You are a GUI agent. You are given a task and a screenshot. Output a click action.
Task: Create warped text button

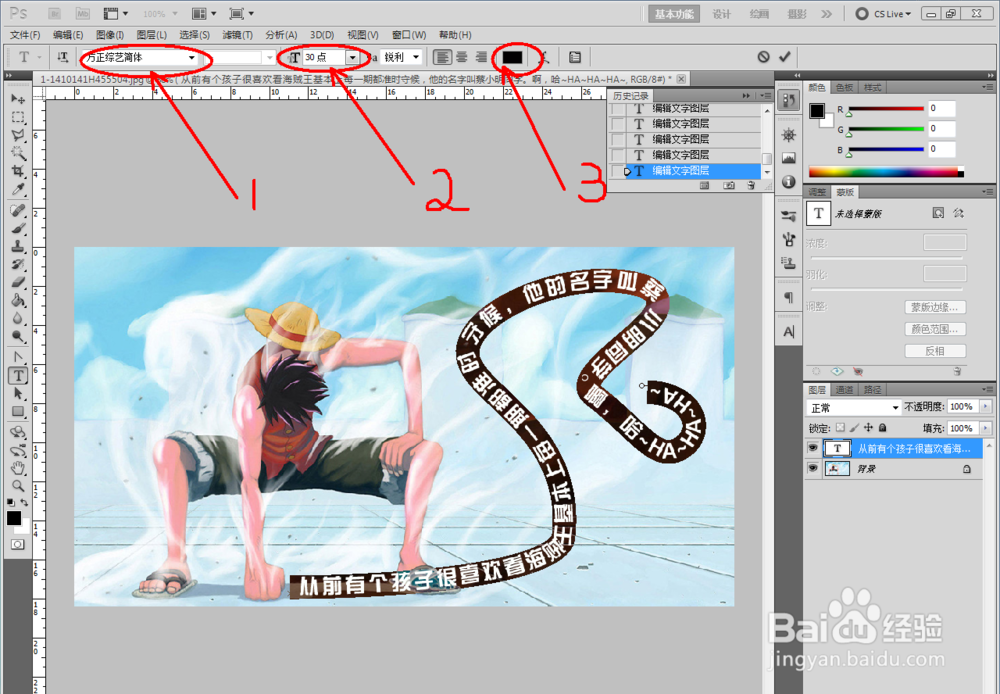(545, 57)
